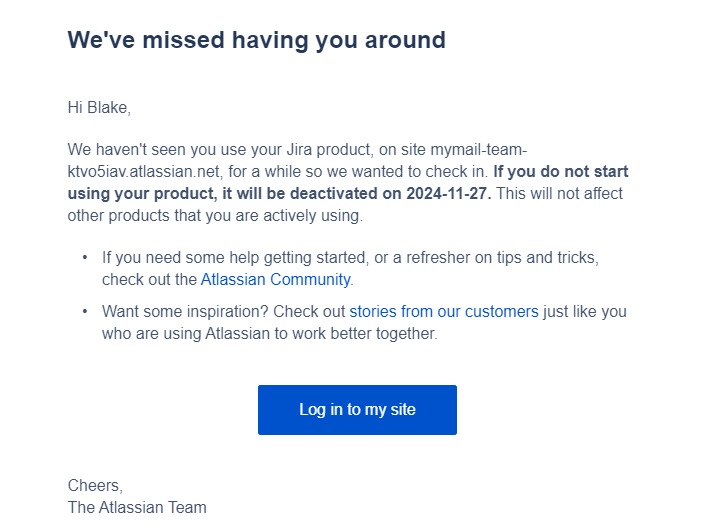Screen dimensions: 703x531
Task: Click the second bullet point marker
Action: point(85,312)
